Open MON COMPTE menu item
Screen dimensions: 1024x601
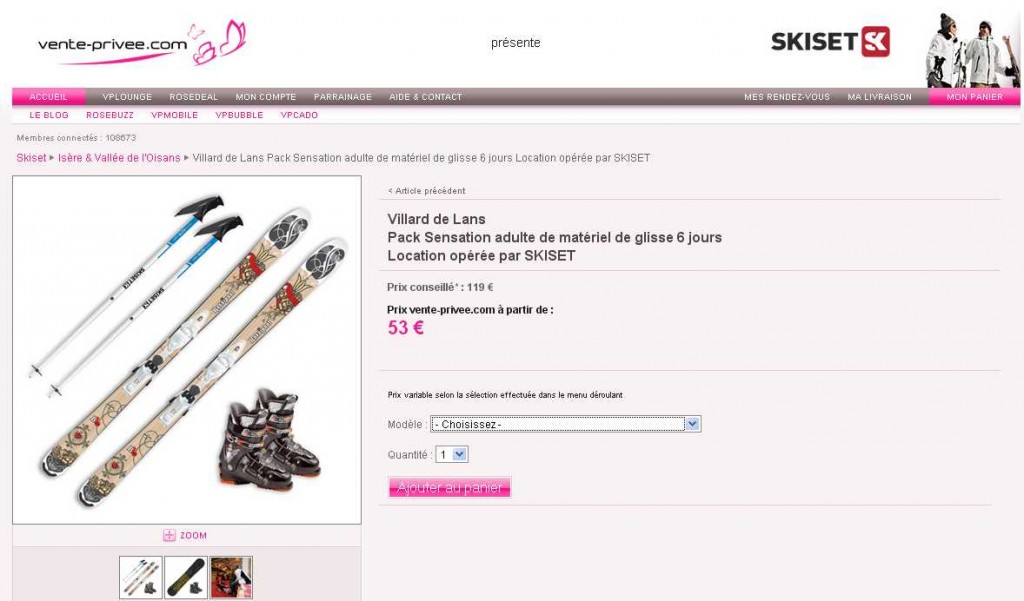click(x=266, y=97)
